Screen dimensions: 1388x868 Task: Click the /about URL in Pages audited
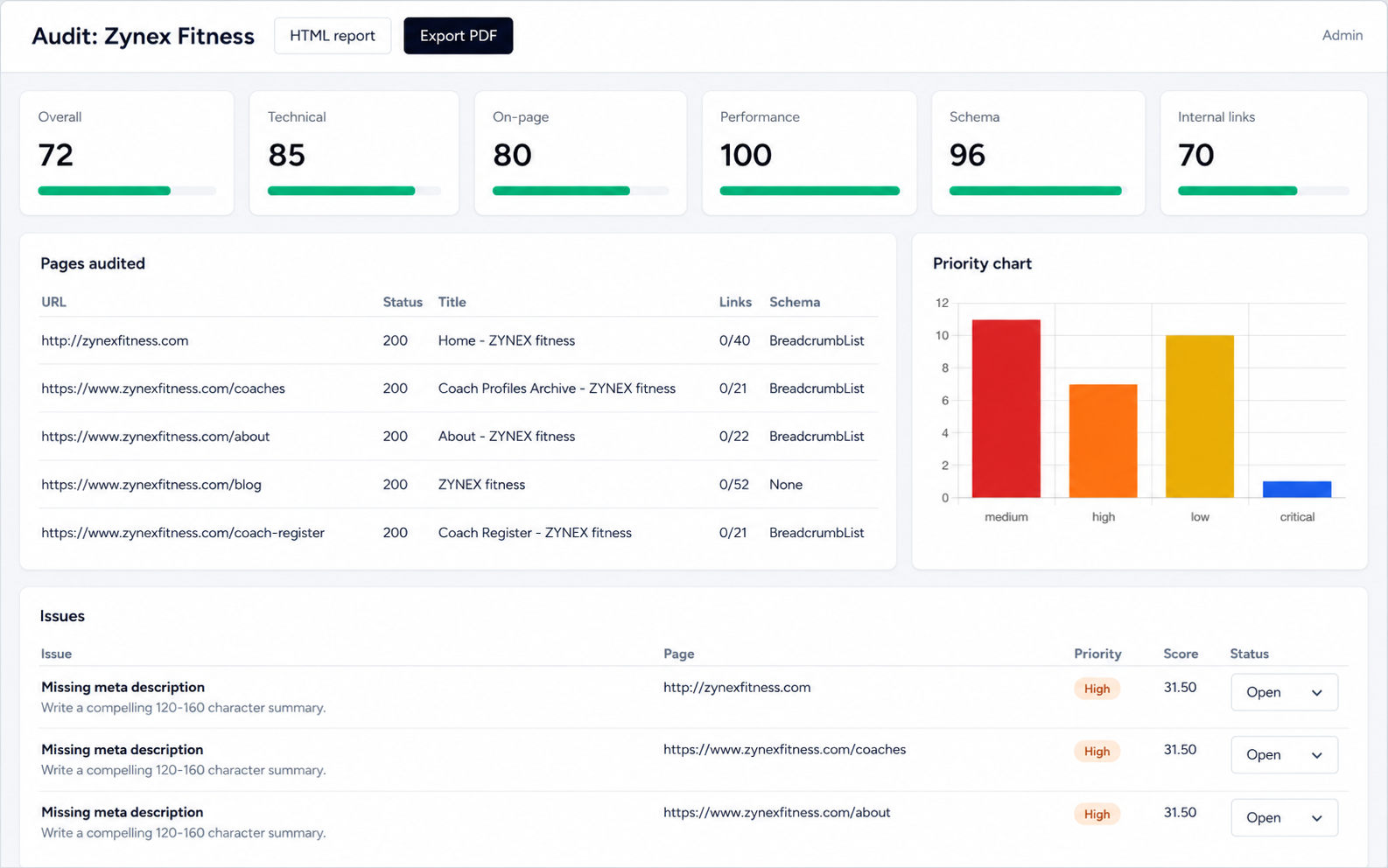pos(155,437)
